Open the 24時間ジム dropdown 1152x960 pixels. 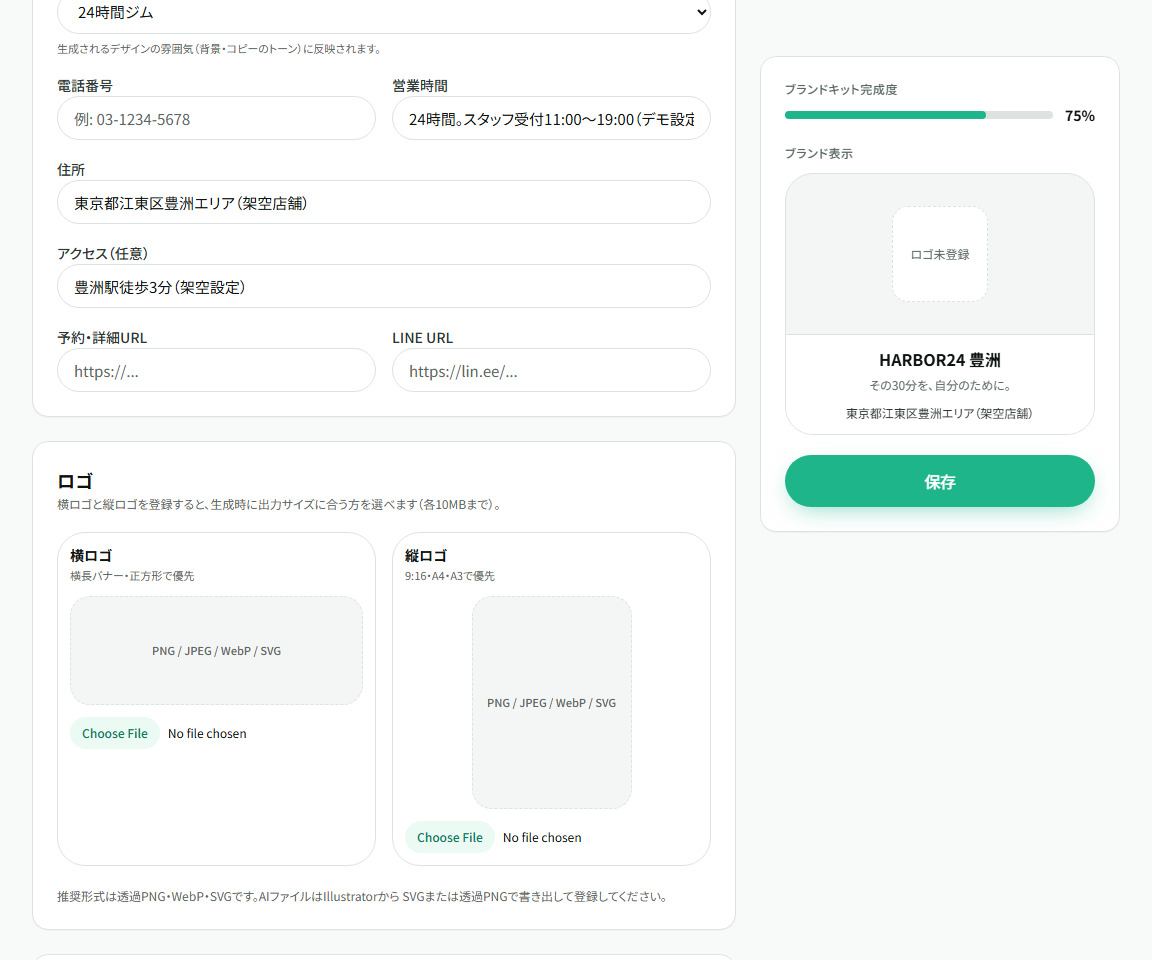point(384,12)
